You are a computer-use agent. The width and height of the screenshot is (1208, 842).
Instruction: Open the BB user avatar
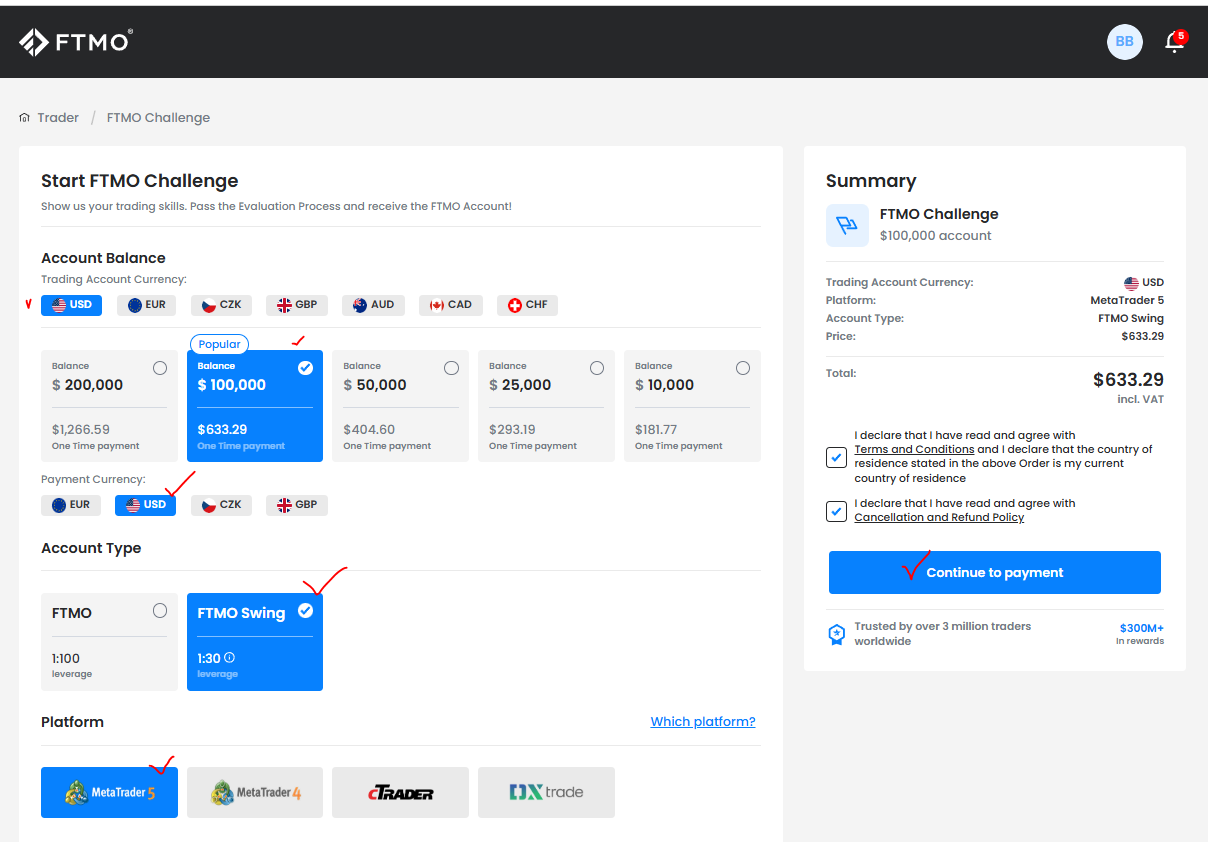point(1124,42)
